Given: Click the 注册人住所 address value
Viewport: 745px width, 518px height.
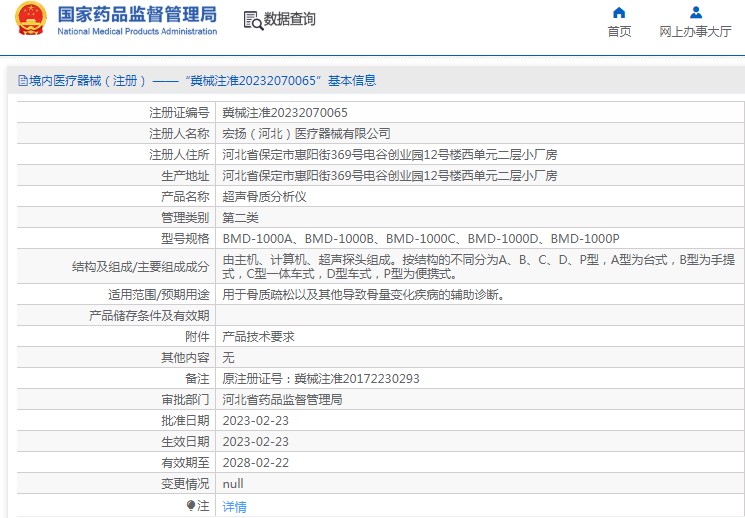Looking at the screenshot, I should click(x=390, y=154).
